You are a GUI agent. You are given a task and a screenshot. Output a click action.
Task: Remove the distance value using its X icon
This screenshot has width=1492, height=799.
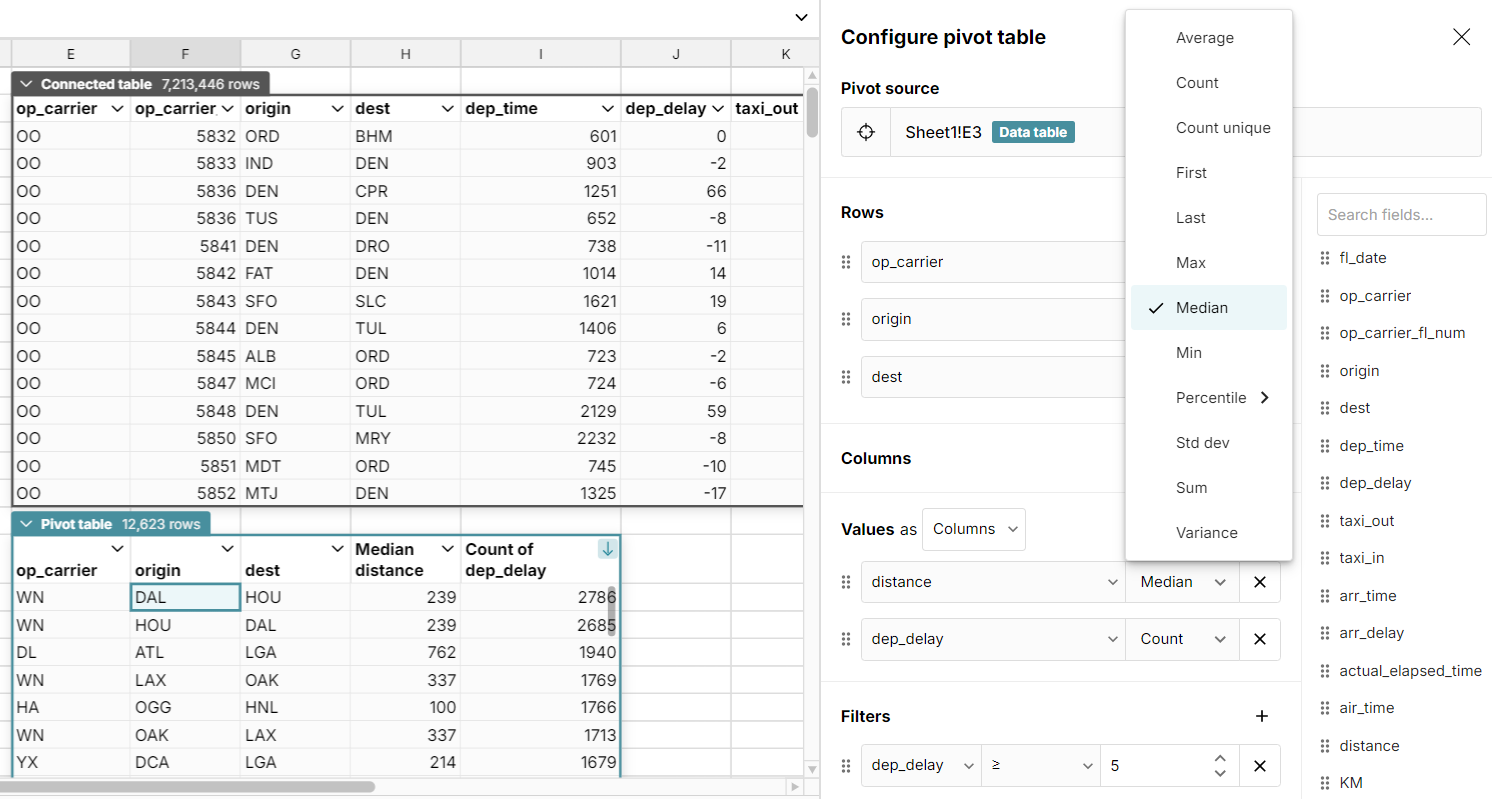point(1259,582)
